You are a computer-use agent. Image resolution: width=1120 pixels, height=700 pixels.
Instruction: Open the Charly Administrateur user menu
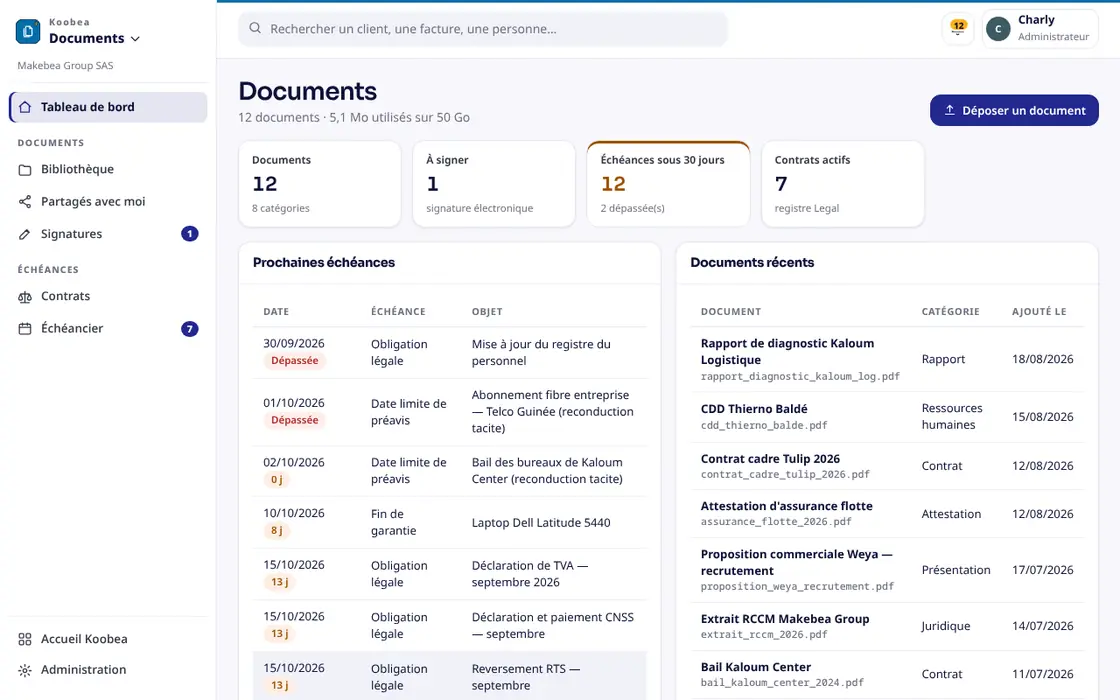pyautogui.click(x=1040, y=29)
